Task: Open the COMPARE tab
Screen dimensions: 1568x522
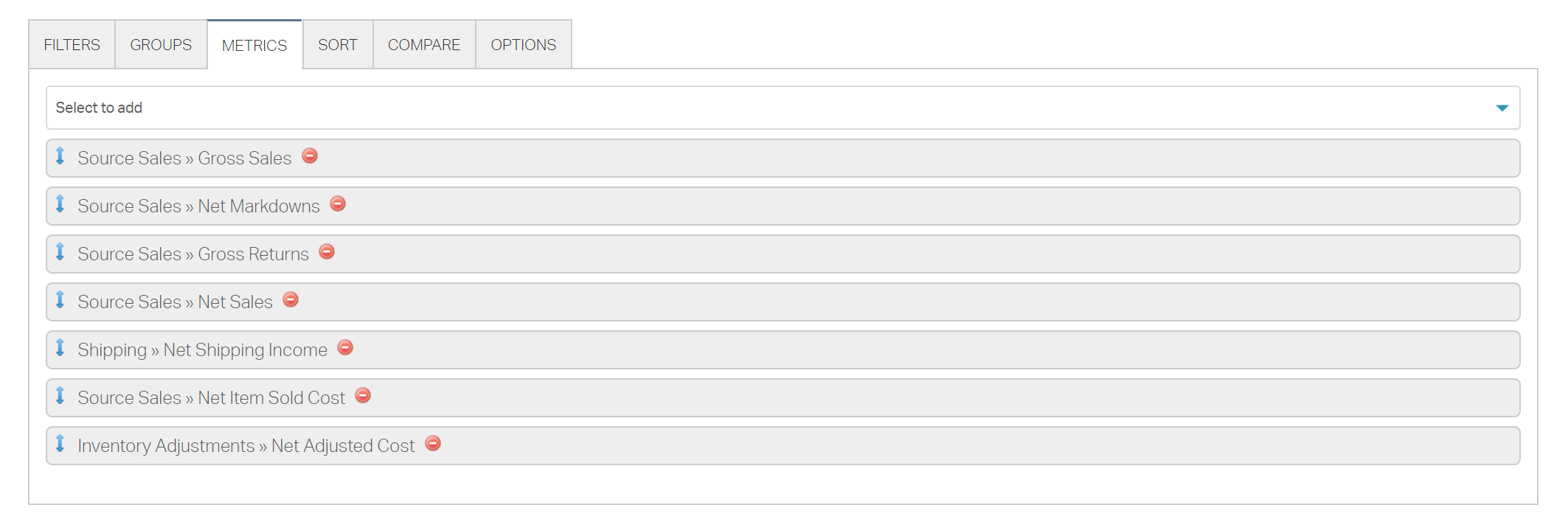Action: [x=424, y=45]
